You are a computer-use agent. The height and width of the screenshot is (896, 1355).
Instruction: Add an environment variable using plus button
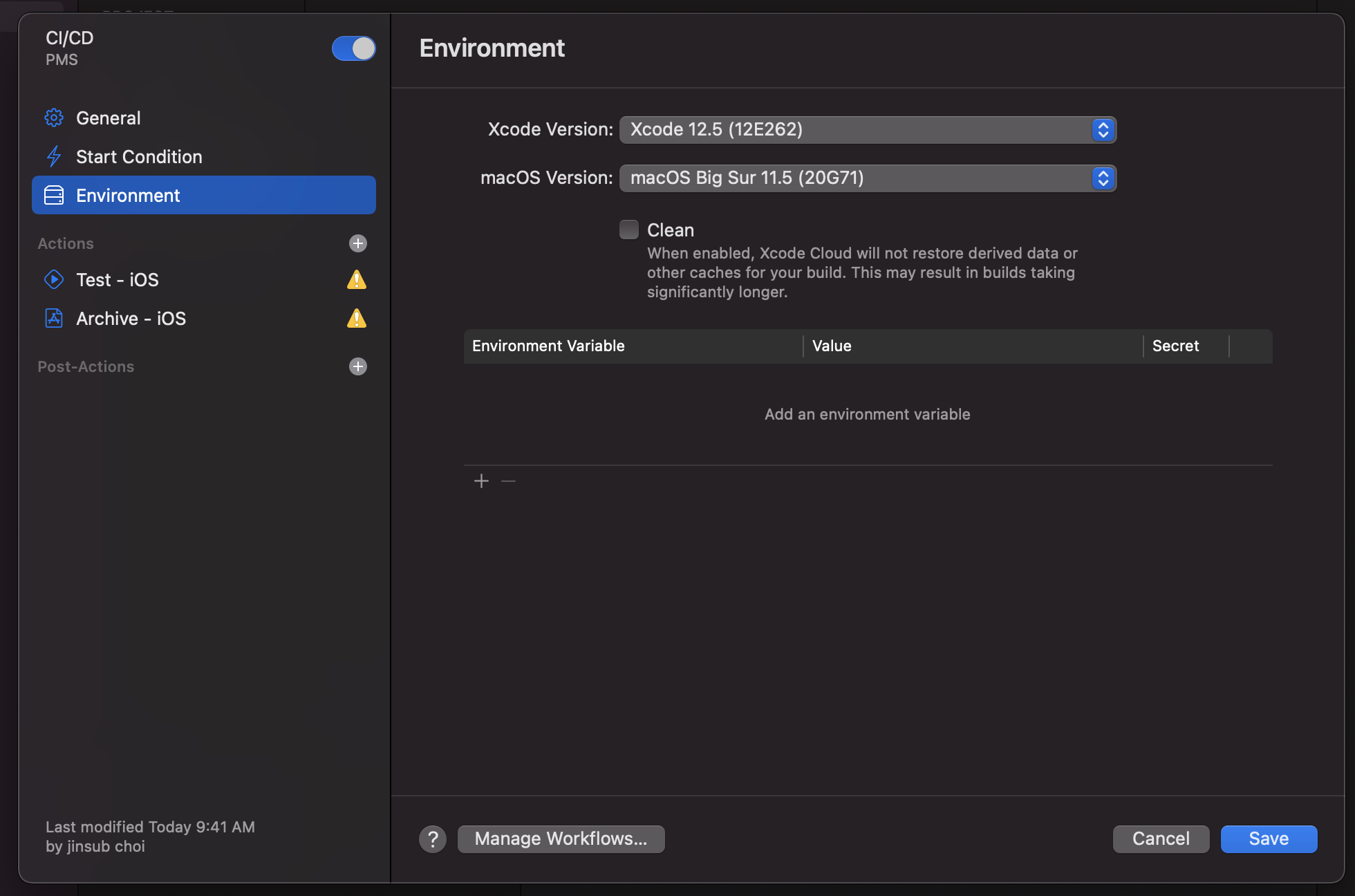[482, 481]
